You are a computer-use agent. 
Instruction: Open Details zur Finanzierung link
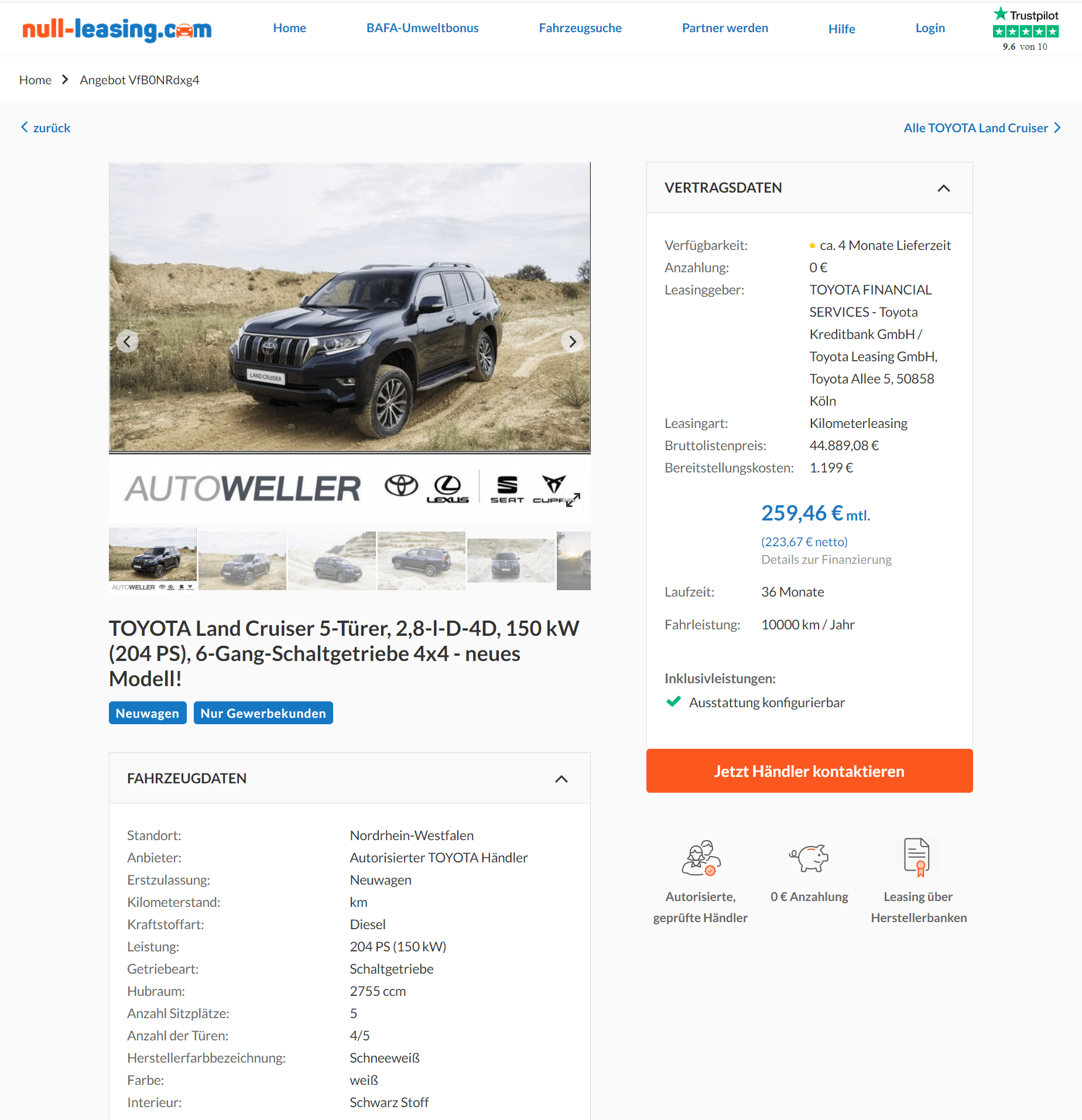[826, 560]
